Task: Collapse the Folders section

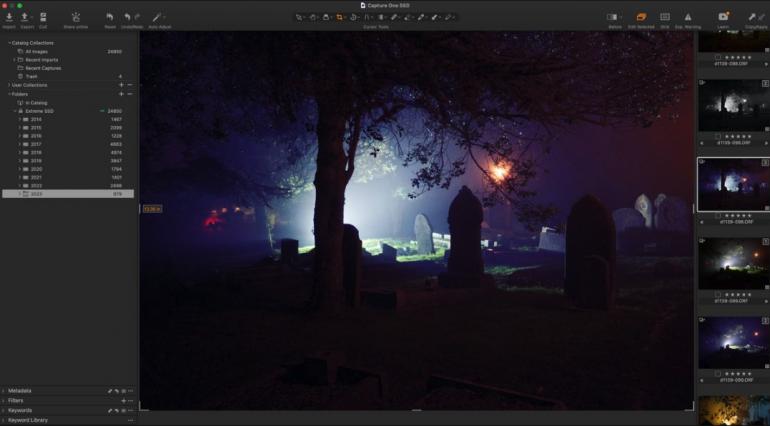Action: (9, 94)
